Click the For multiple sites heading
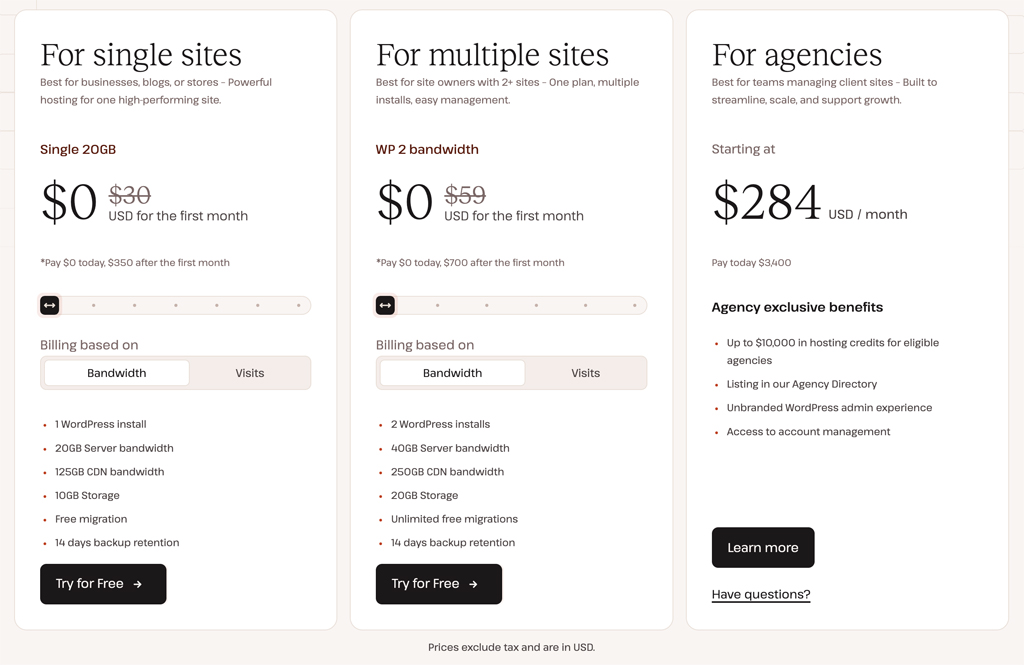 (x=492, y=54)
